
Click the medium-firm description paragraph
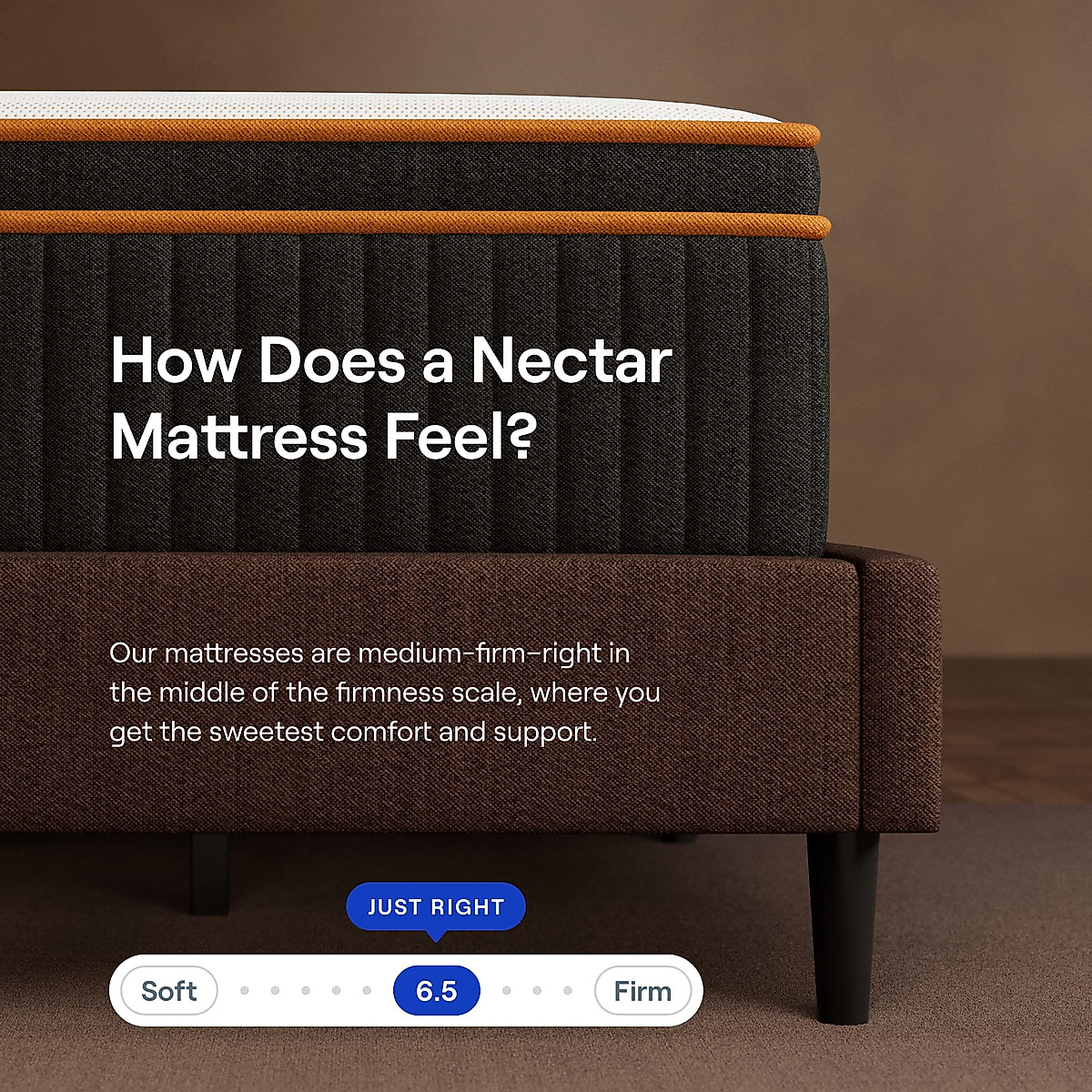point(385,693)
